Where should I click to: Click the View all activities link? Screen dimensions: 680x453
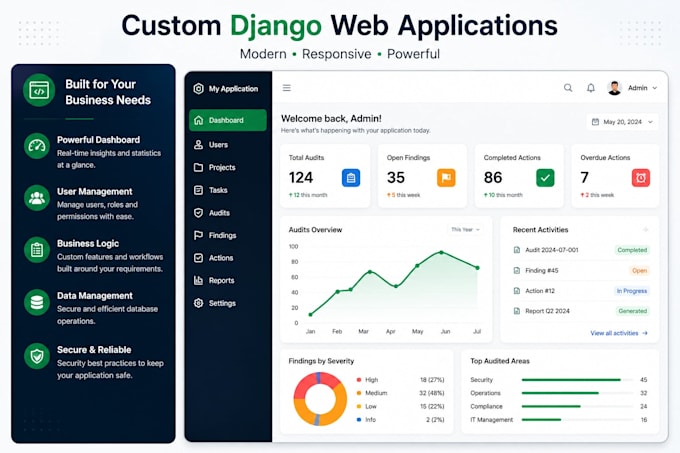pos(619,333)
